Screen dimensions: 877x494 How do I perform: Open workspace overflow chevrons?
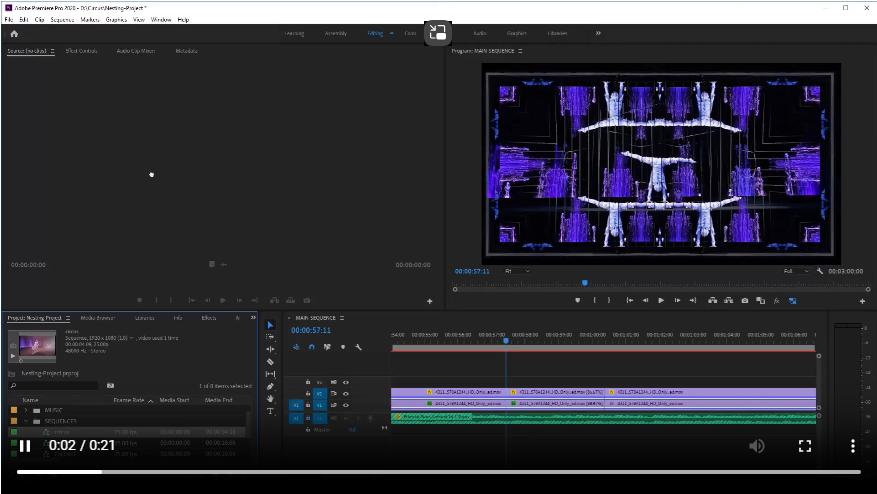click(598, 33)
